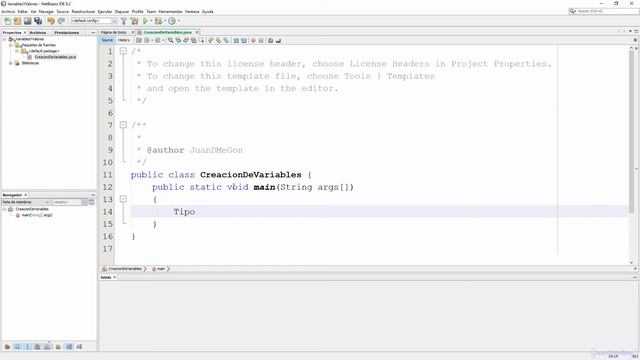Click the Uncomment line icon in editor toolbar
The width and height of the screenshot is (640, 360).
(278, 40)
